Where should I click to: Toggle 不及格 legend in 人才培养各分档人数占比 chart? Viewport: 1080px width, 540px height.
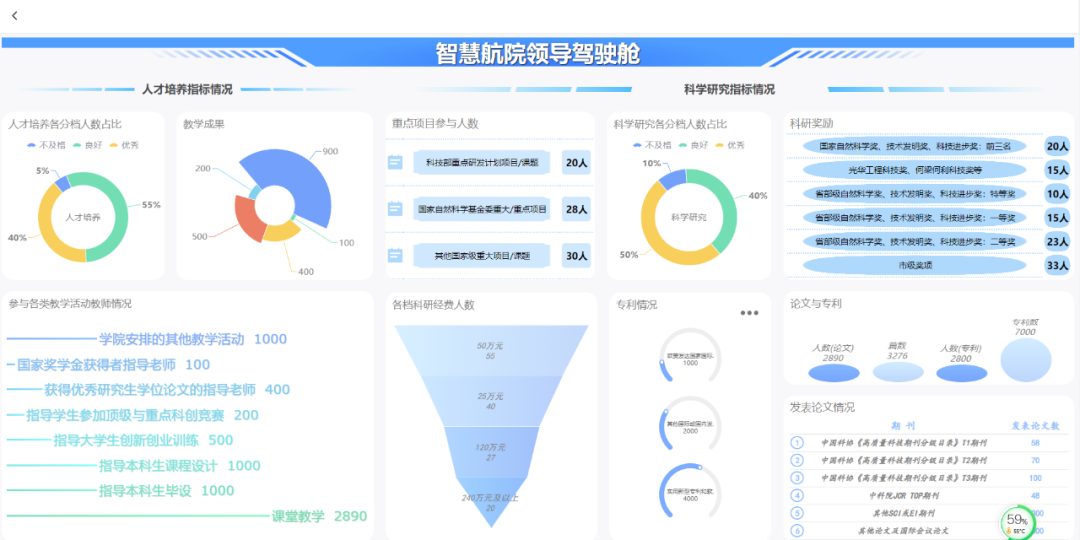[45, 145]
